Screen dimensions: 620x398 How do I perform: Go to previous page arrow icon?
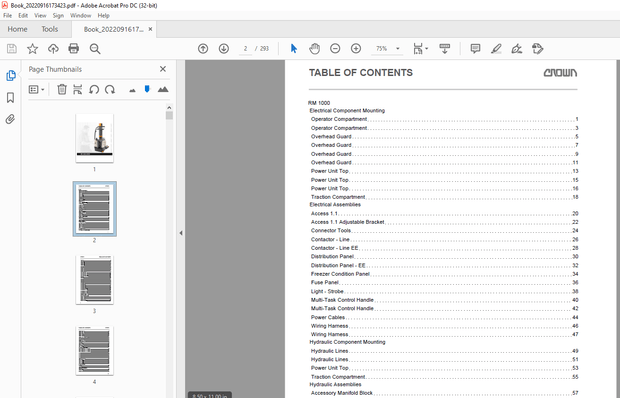tap(203, 49)
